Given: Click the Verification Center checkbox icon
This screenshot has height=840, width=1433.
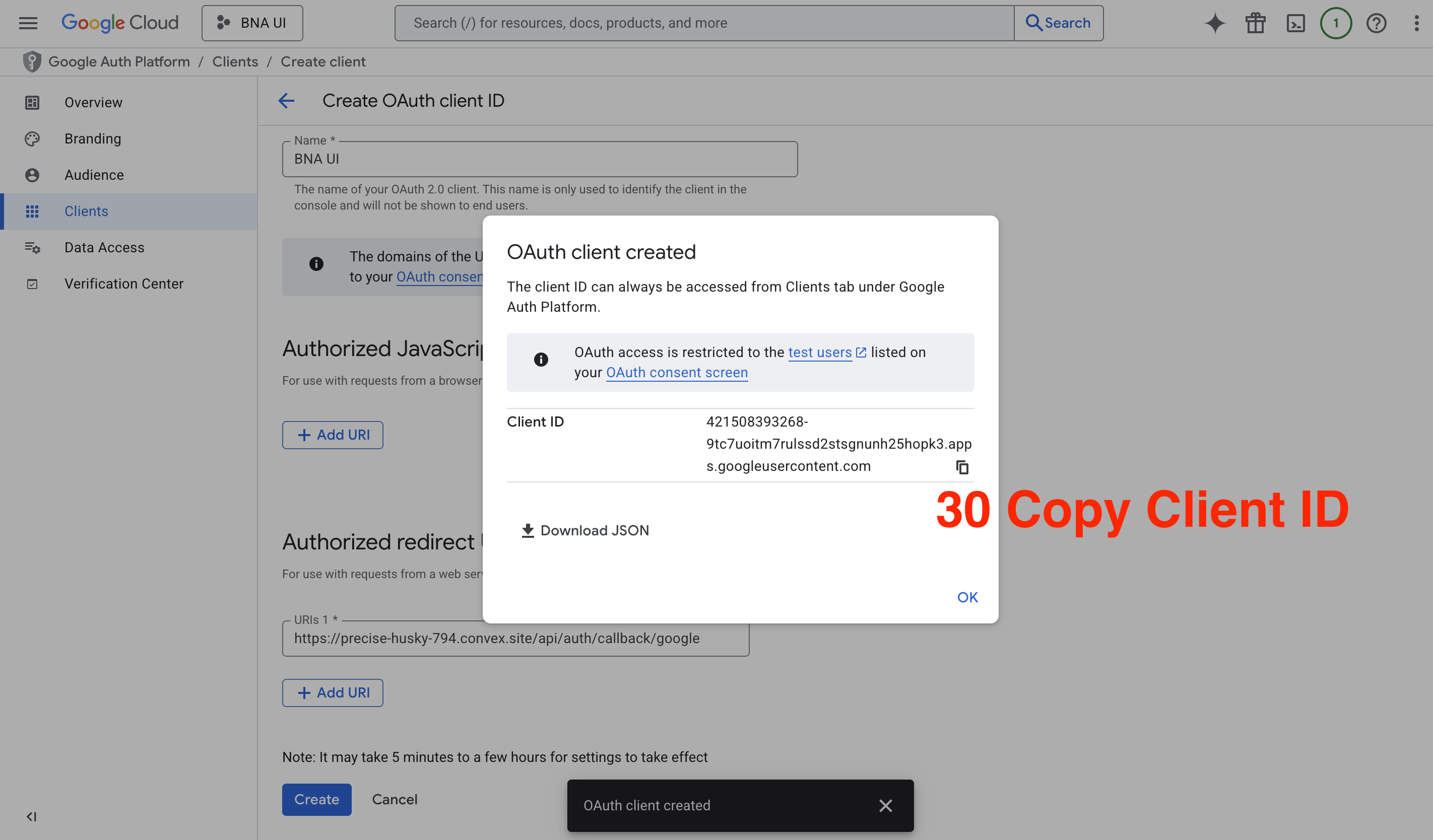Looking at the screenshot, I should (x=32, y=284).
